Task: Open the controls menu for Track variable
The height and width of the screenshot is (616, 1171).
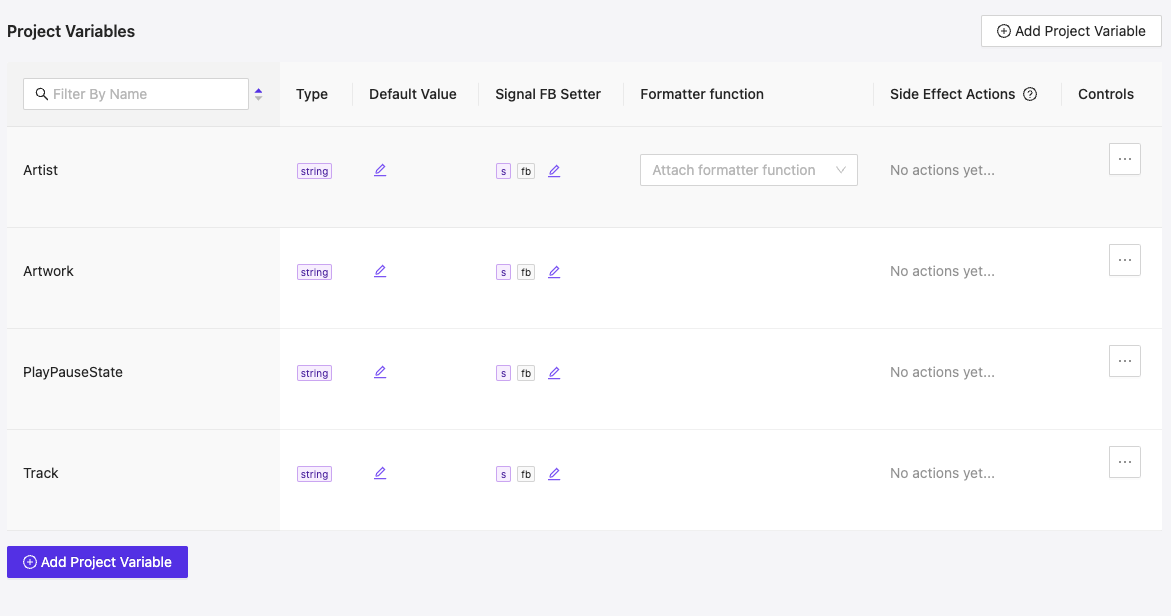Action: pyautogui.click(x=1124, y=461)
